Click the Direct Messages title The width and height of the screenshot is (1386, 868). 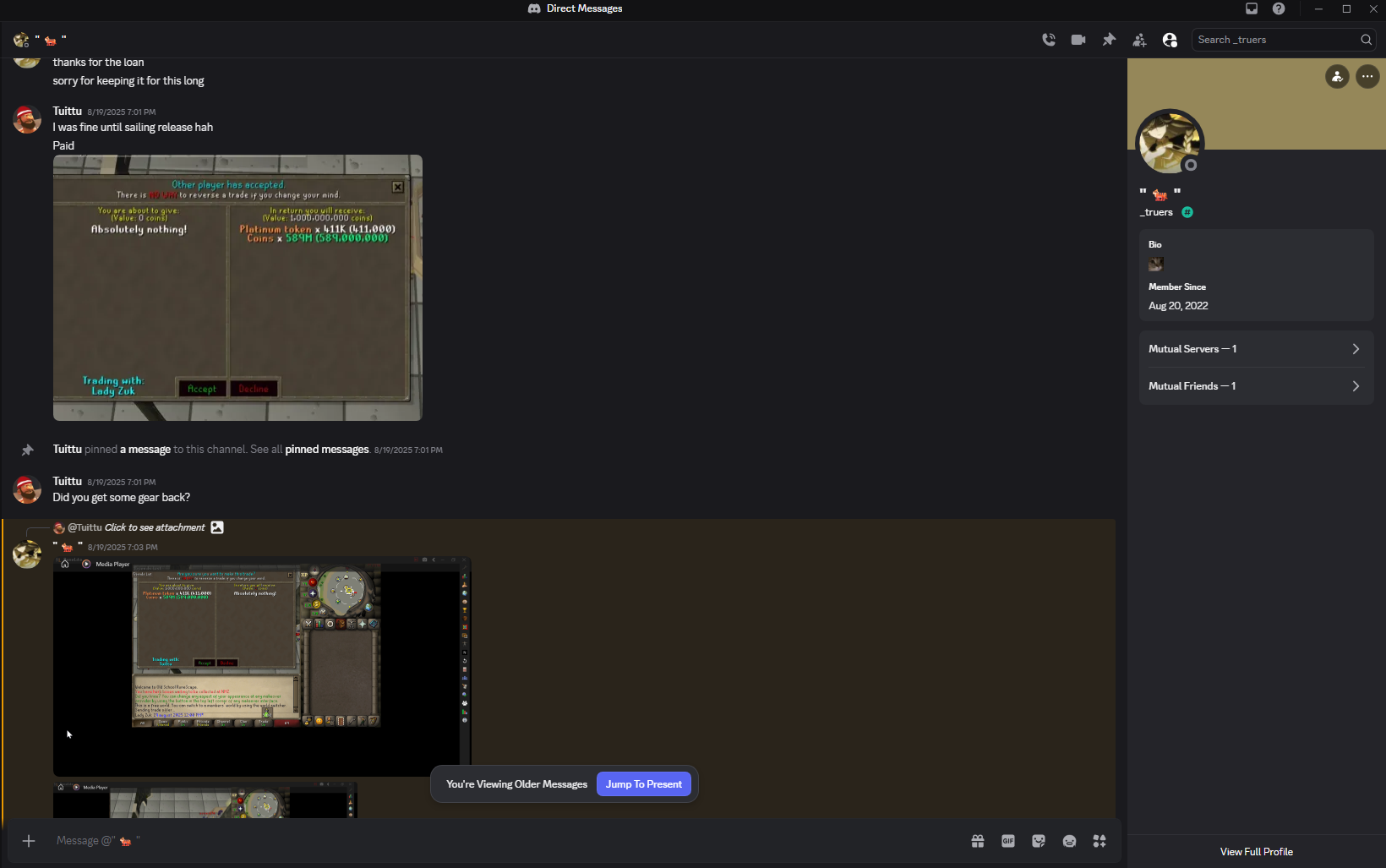tap(584, 8)
